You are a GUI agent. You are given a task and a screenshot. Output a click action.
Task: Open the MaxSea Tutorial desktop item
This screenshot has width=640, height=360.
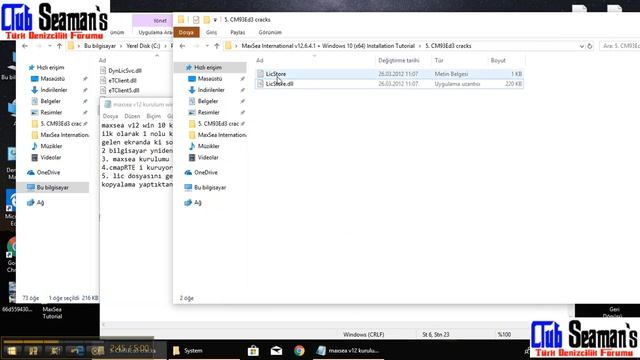point(52,313)
